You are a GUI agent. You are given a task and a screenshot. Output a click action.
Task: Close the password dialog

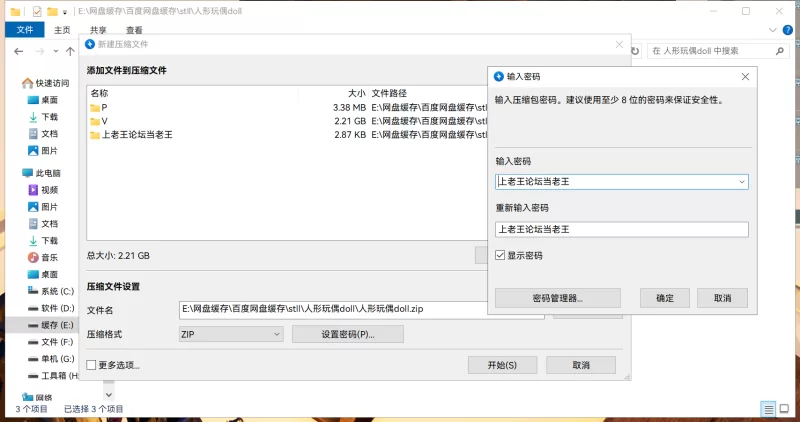(x=745, y=77)
